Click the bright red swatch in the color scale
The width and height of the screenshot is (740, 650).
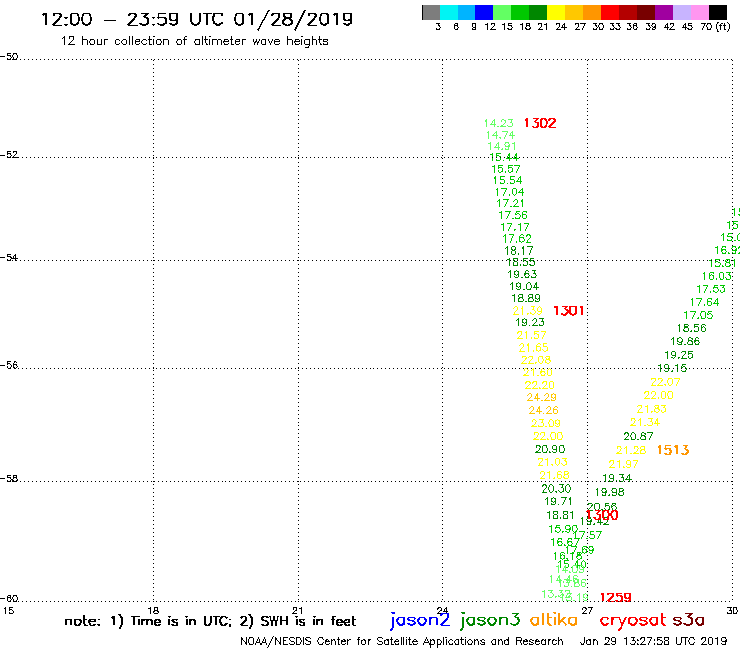pos(610,12)
